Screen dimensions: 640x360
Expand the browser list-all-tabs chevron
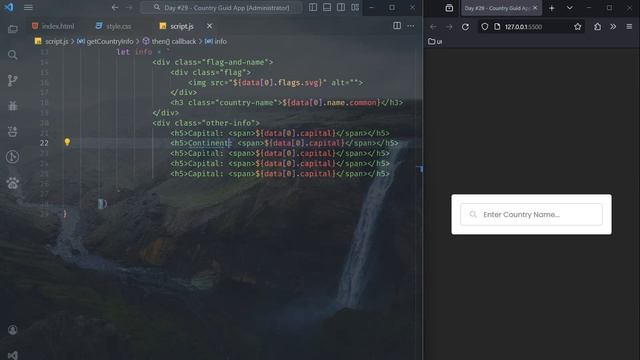(x=570, y=8)
